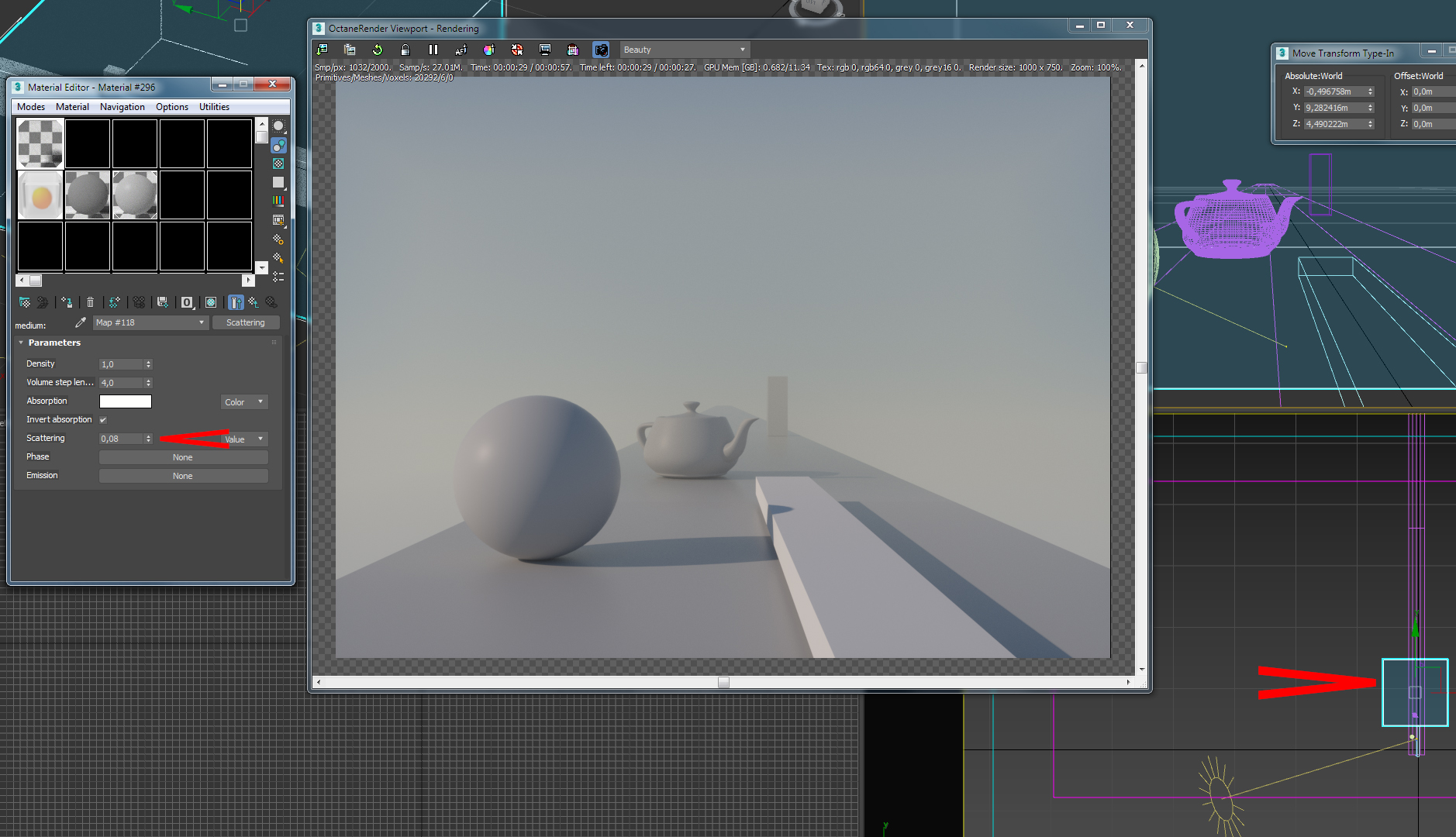The height and width of the screenshot is (837, 1456).
Task: Click the Sample UV Tiling icon
Action: [x=278, y=182]
